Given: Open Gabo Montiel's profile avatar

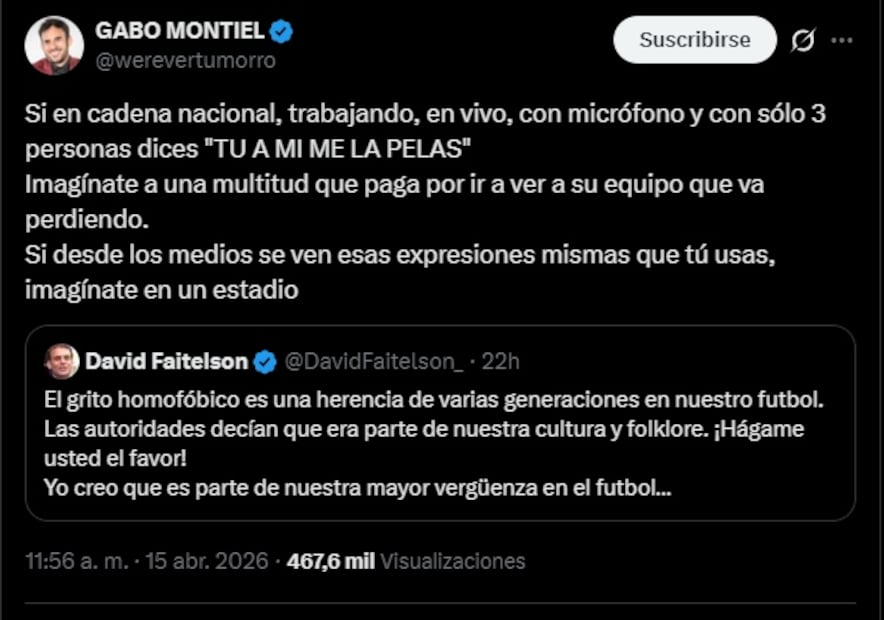Looking at the screenshot, I should point(54,44).
